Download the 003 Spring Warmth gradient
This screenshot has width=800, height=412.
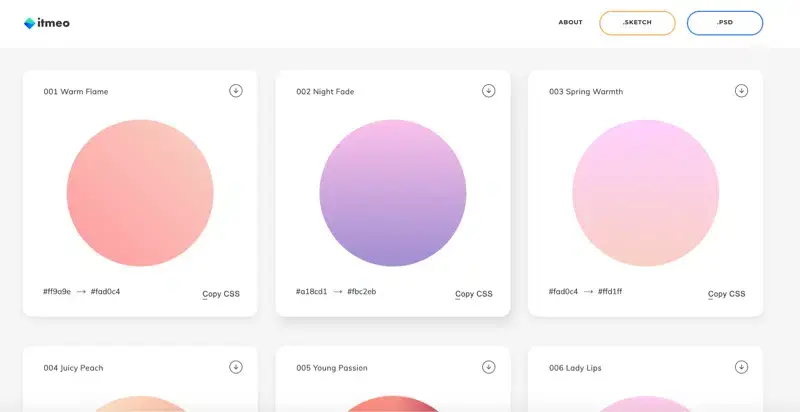(x=741, y=91)
